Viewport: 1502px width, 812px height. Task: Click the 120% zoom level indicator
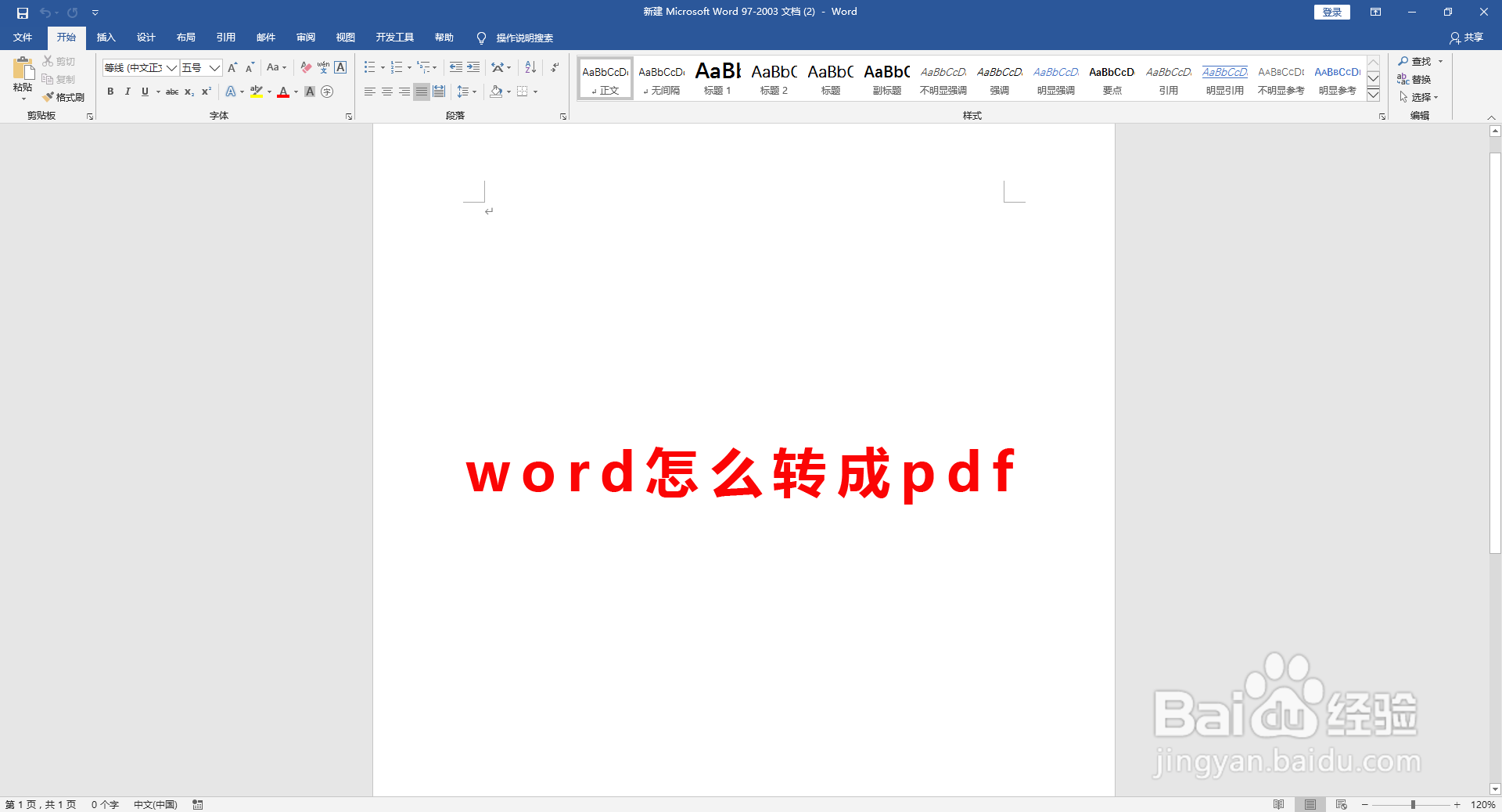tap(1482, 804)
